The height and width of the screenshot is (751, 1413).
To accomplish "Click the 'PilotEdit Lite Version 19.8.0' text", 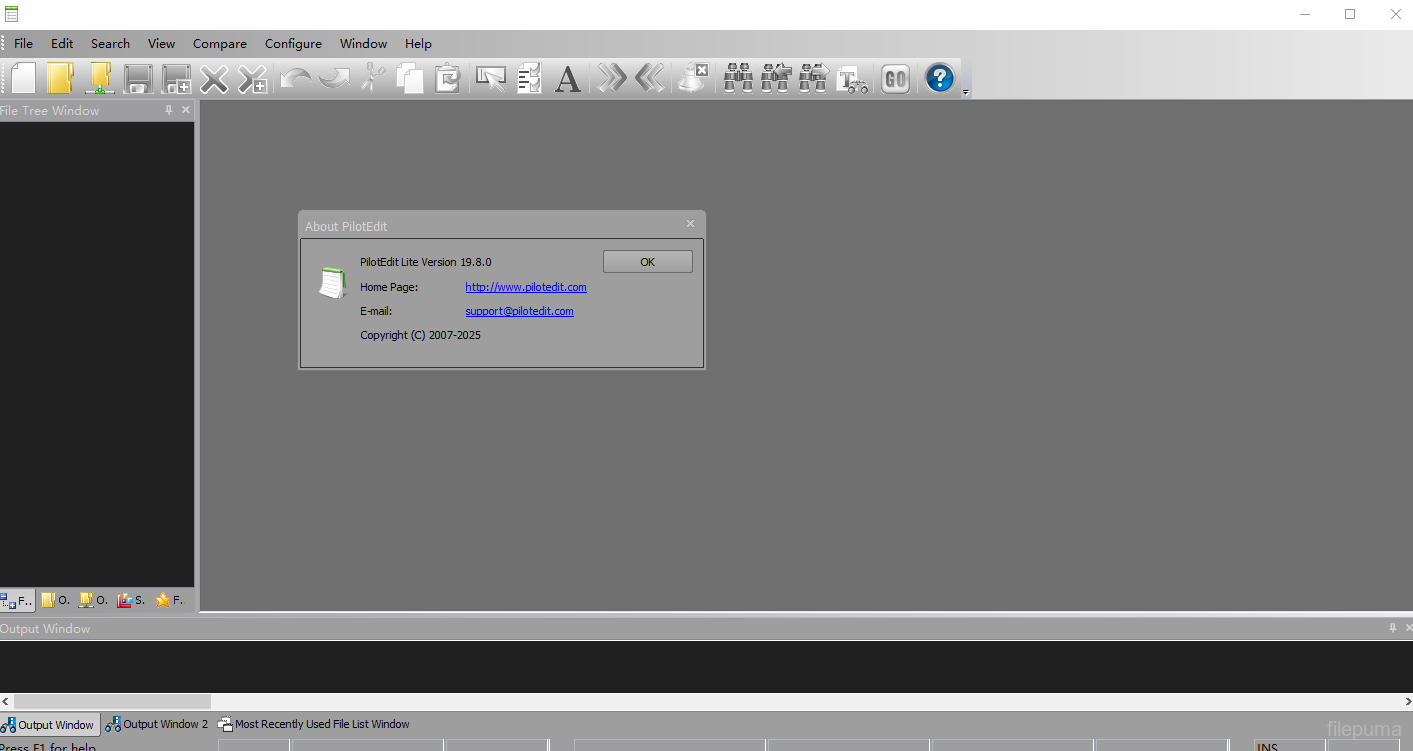I will tap(426, 262).
